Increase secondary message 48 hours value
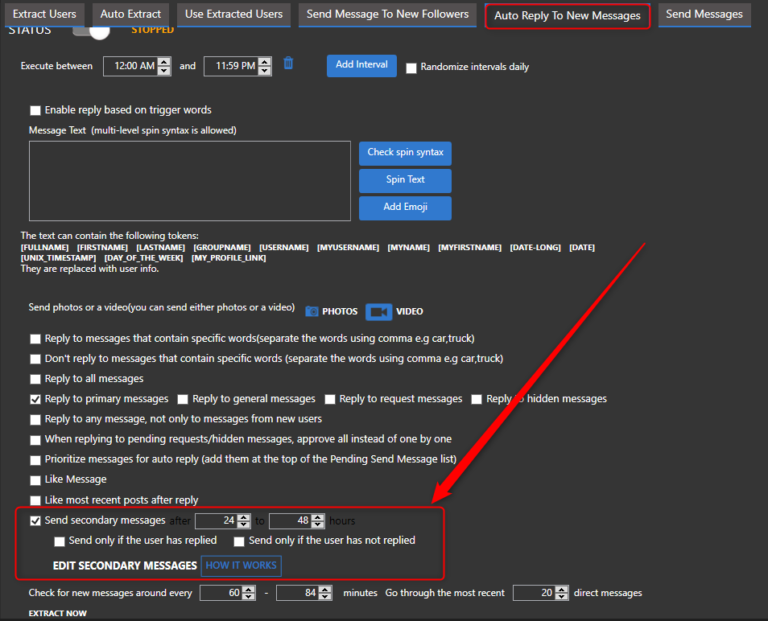 point(318,517)
